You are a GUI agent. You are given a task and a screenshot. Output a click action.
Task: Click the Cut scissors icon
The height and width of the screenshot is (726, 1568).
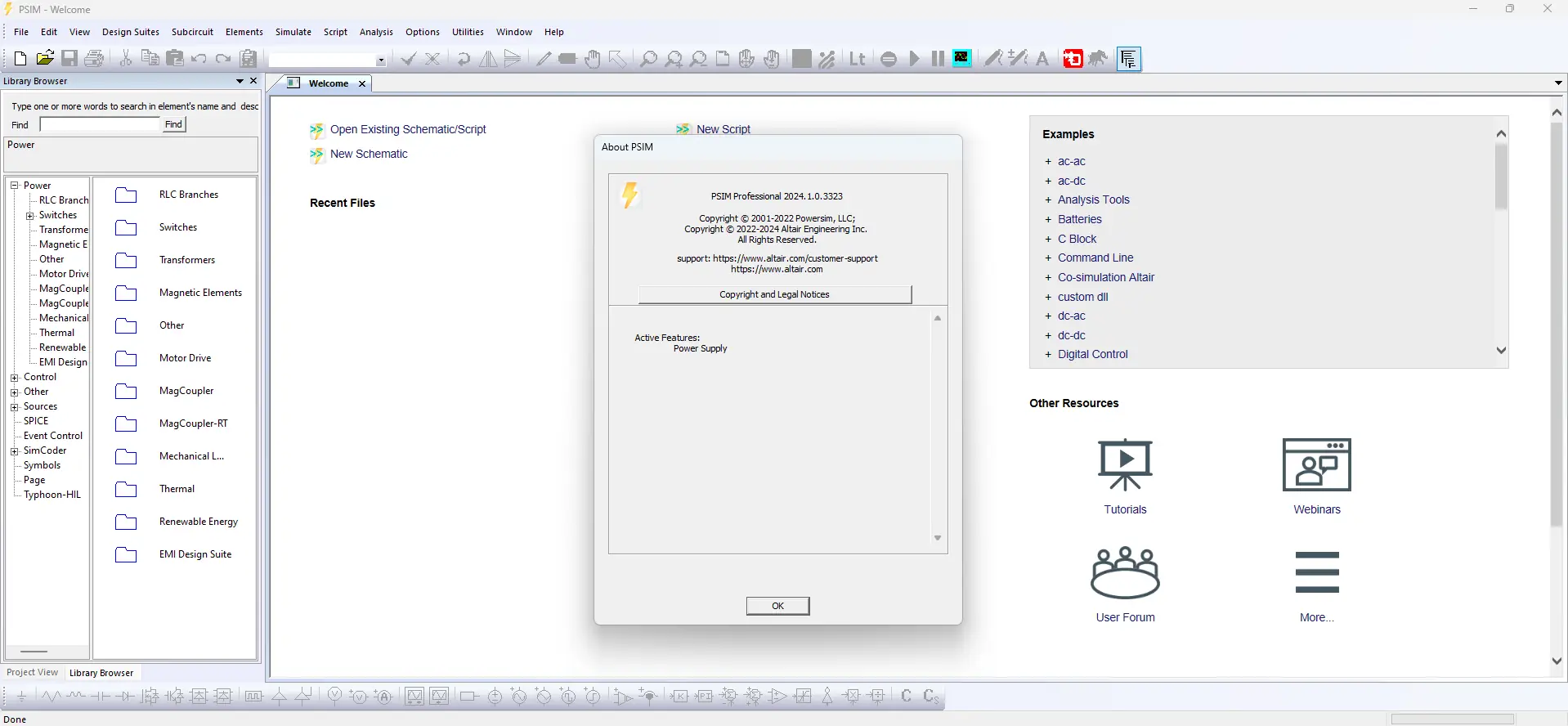pyautogui.click(x=126, y=59)
